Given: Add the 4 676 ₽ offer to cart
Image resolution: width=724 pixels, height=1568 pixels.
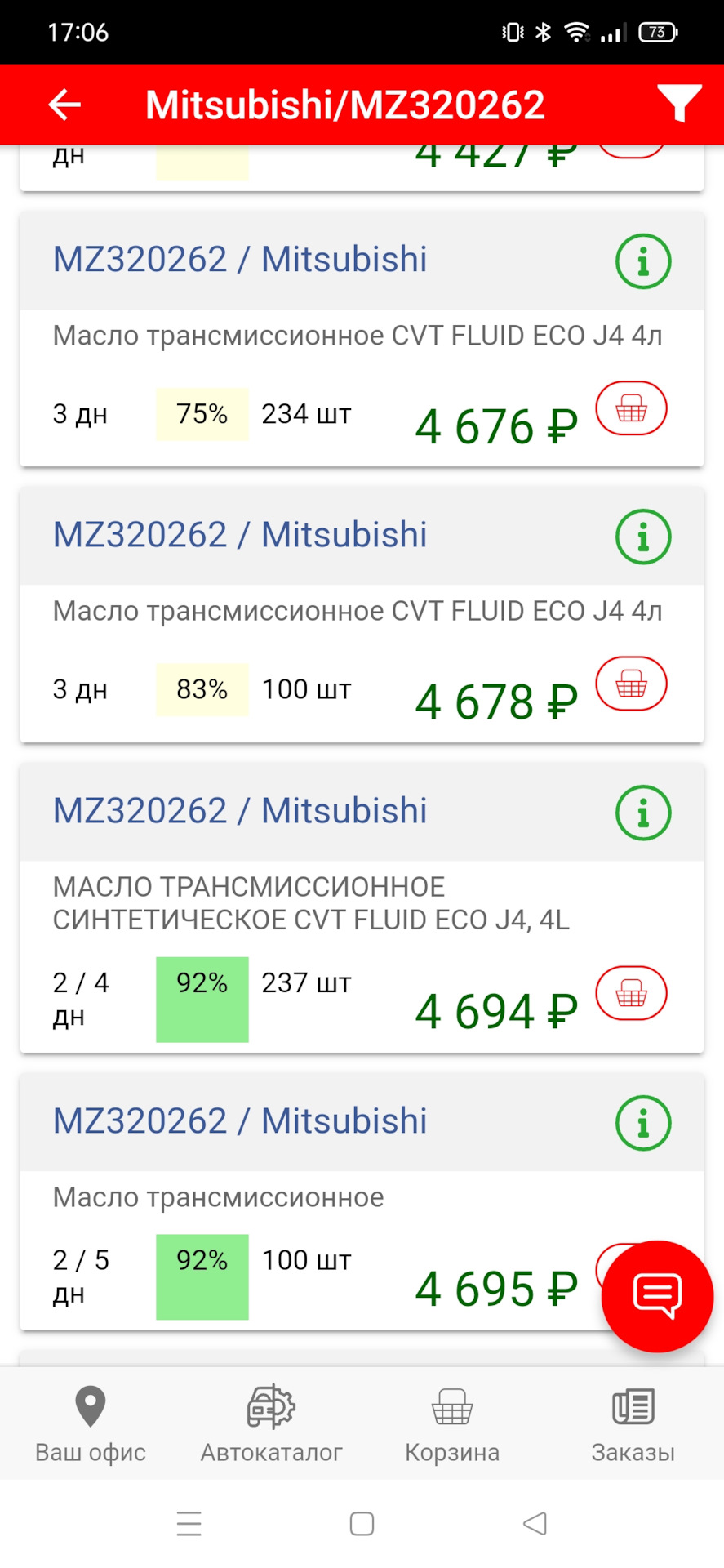Looking at the screenshot, I should coord(631,408).
